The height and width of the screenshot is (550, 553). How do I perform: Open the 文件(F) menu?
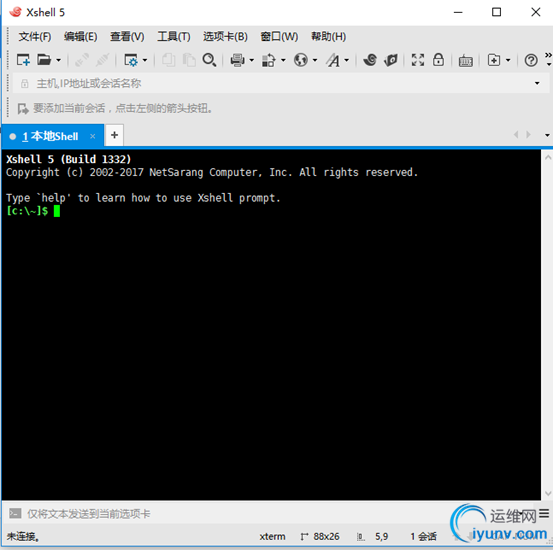[35, 37]
